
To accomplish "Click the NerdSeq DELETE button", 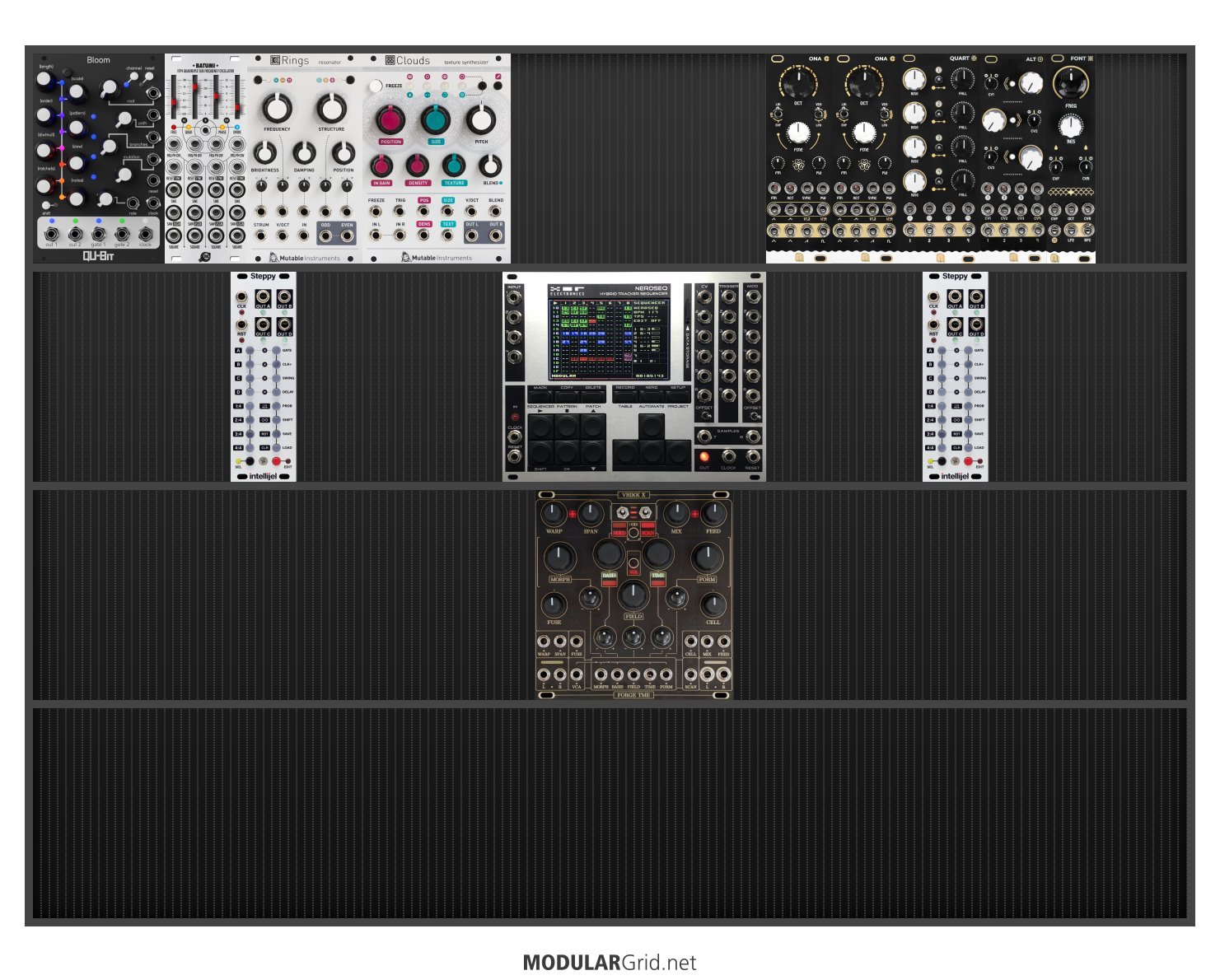I will (x=593, y=396).
